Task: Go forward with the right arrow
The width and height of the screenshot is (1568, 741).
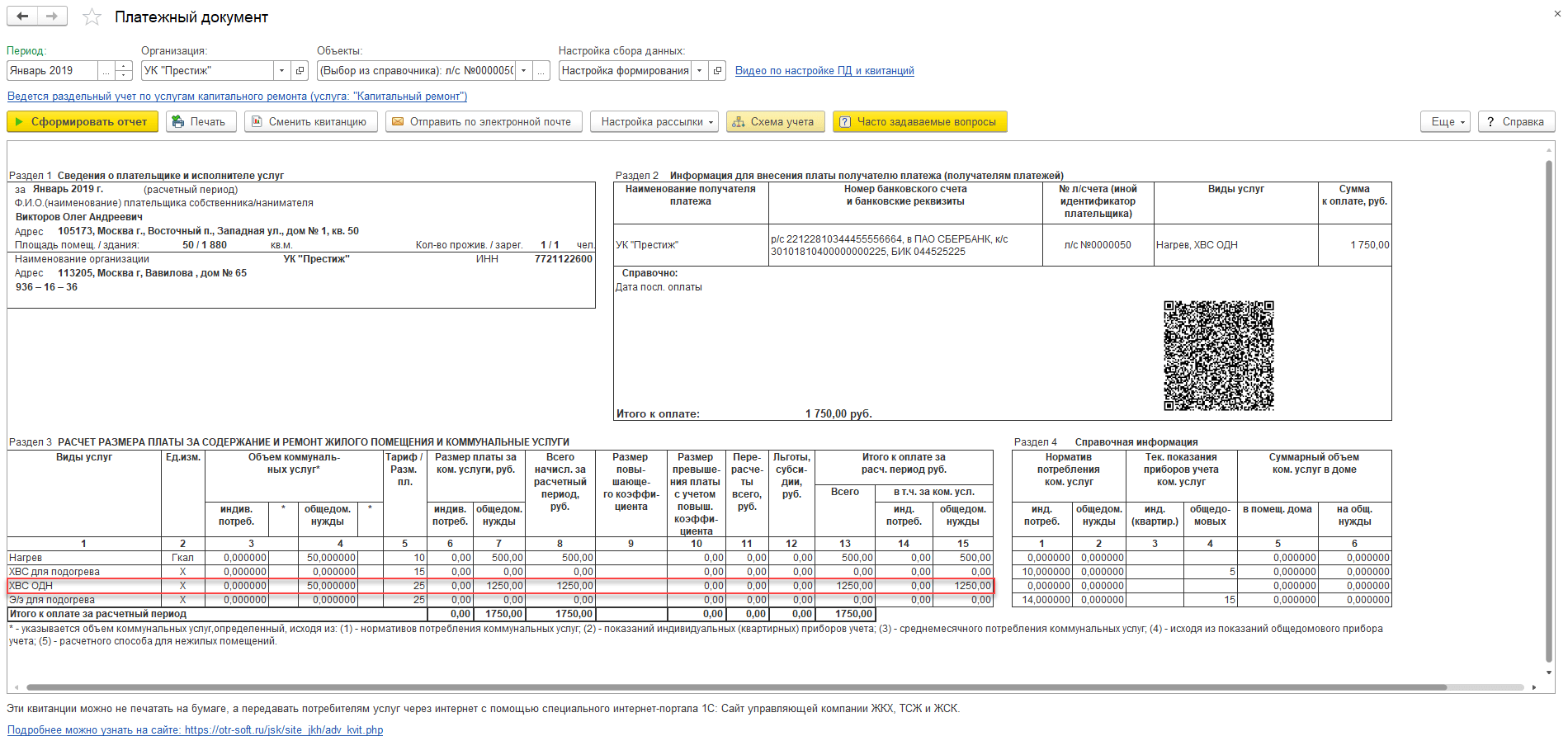Action: (x=52, y=16)
